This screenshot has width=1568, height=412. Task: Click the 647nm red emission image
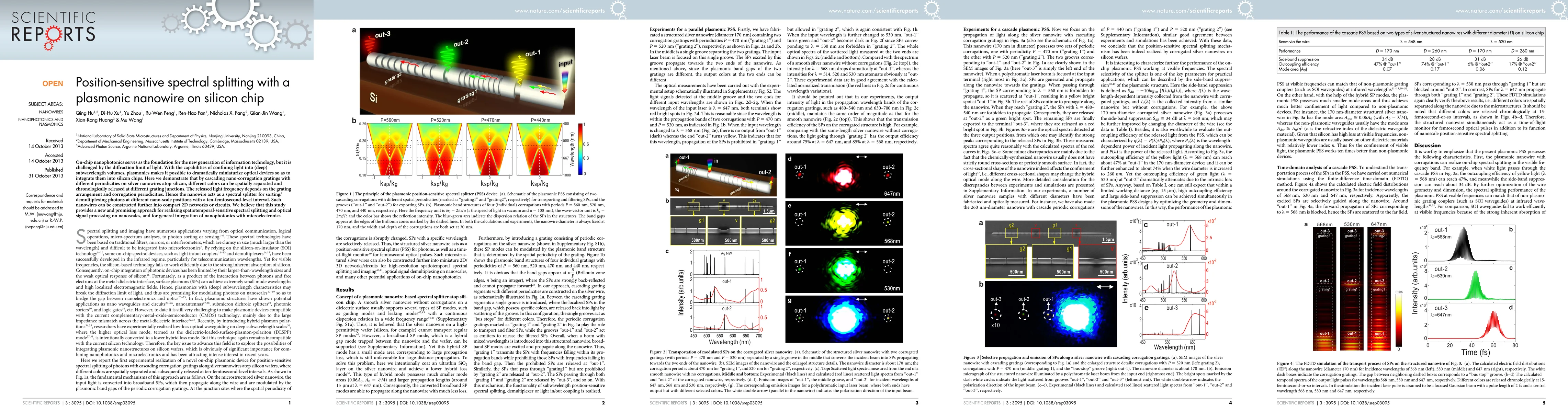[845, 175]
